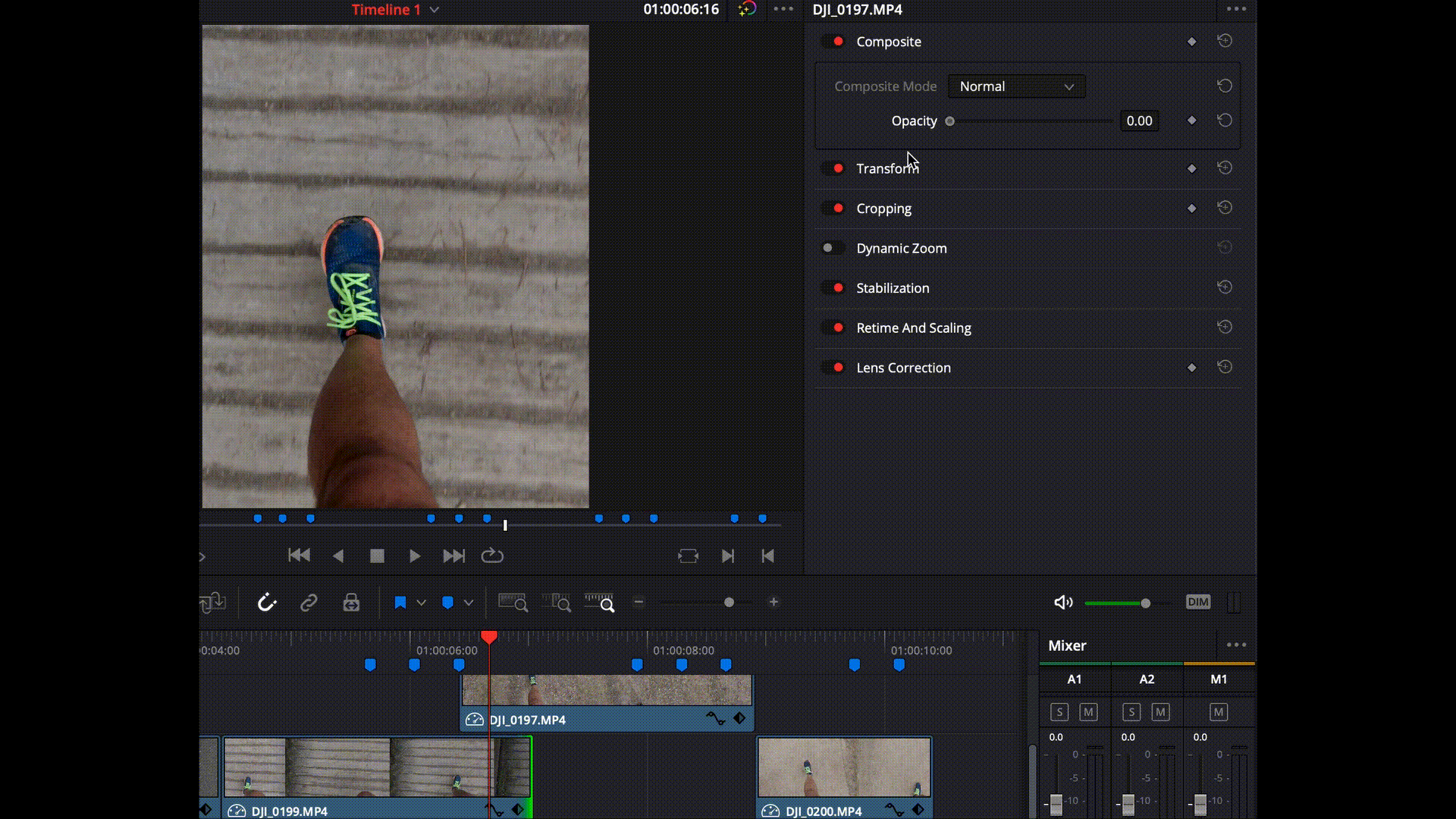This screenshot has height=819, width=1456.
Task: Mute the M1 mixer channel
Action: coord(1219,712)
